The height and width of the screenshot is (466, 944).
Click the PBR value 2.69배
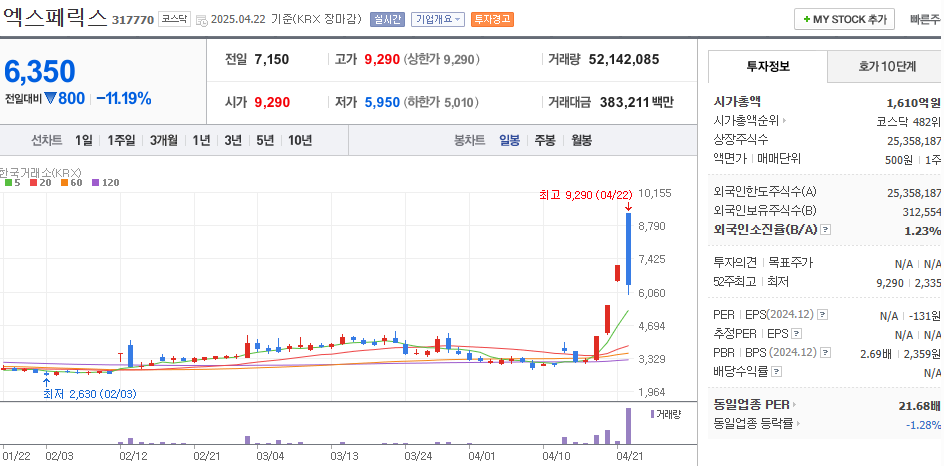pos(876,354)
